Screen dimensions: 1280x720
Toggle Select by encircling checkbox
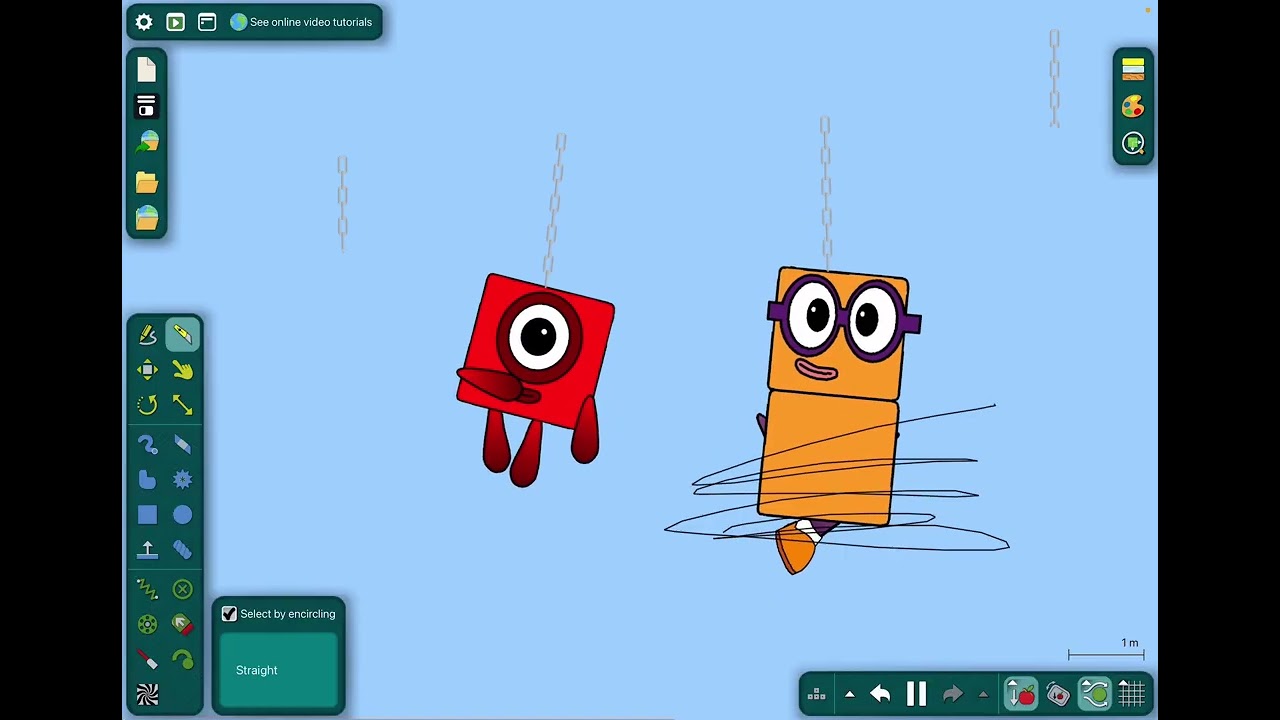tap(229, 614)
